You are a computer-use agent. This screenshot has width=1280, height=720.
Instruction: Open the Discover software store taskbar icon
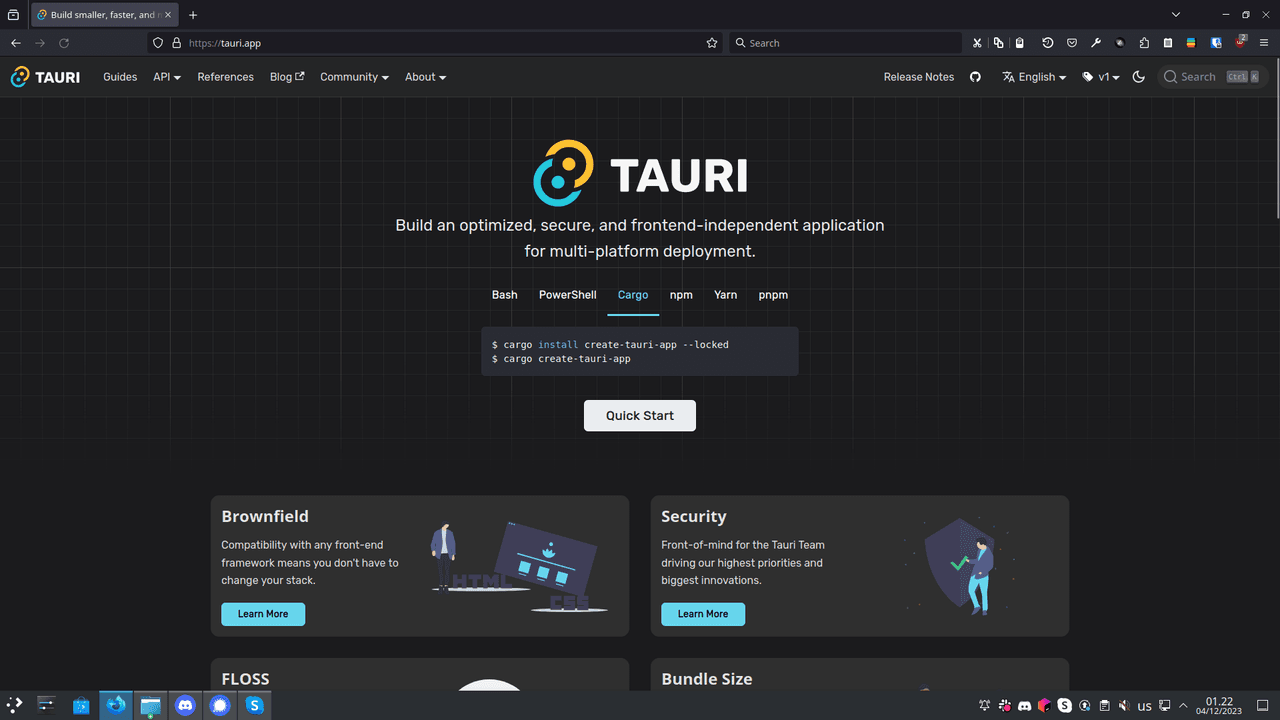coord(81,705)
